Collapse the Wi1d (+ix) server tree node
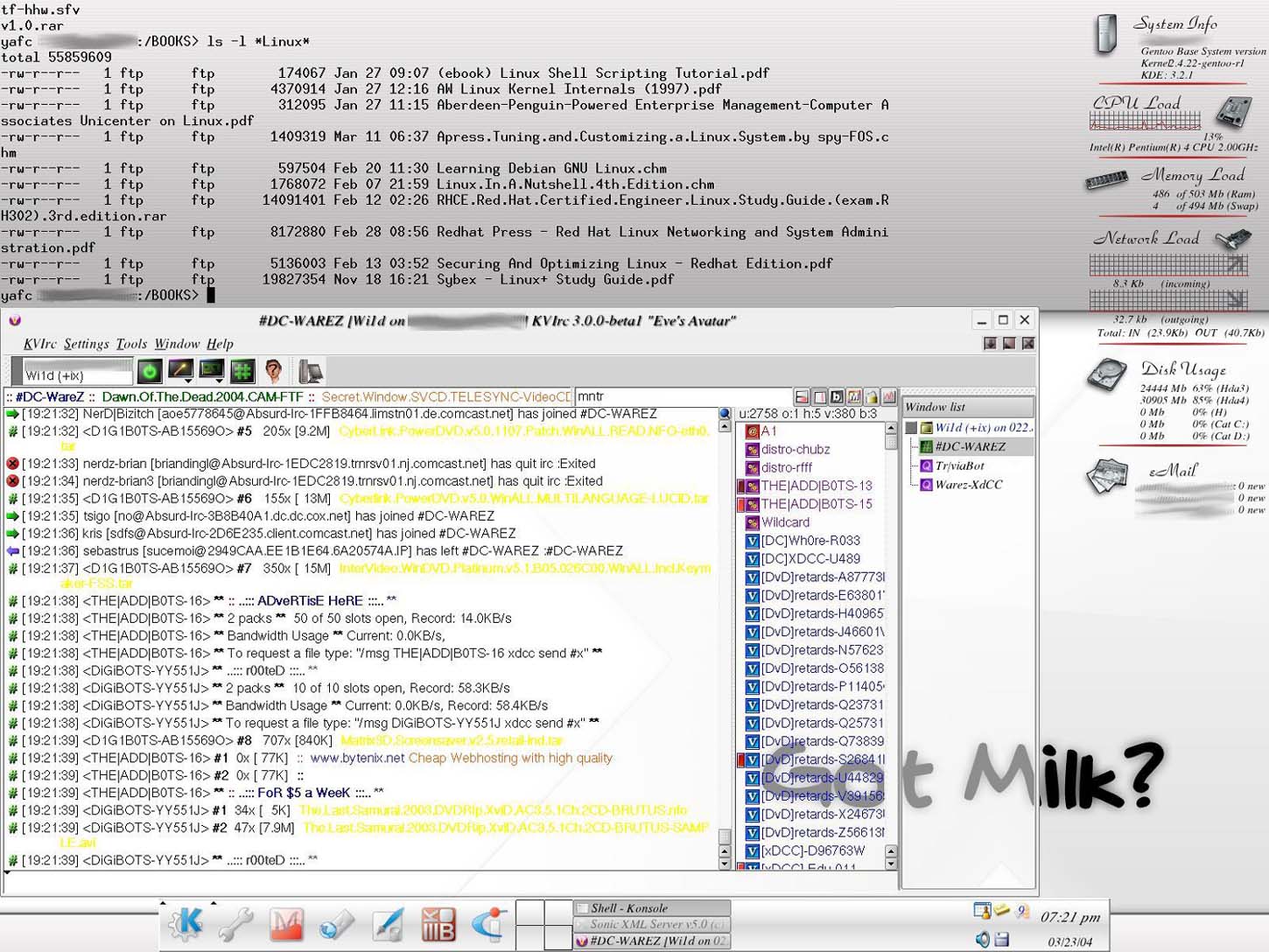 (x=911, y=428)
